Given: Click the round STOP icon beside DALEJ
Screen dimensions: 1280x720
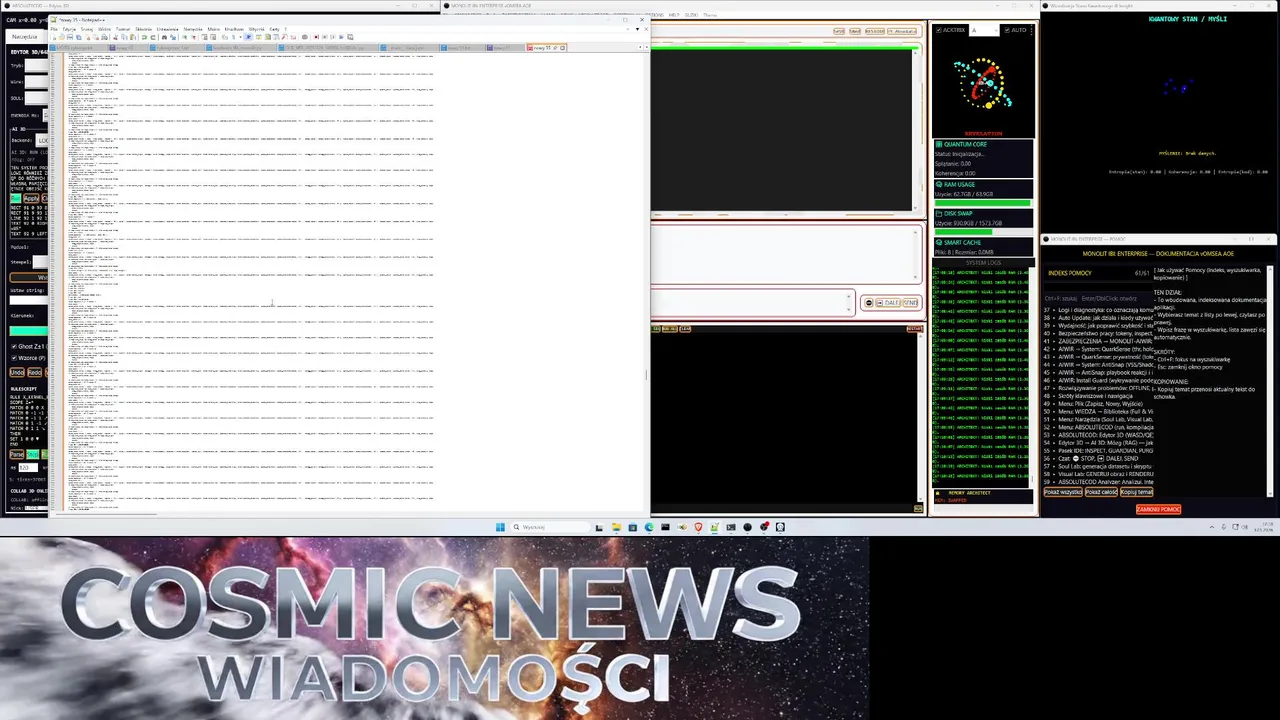Looking at the screenshot, I should point(868,303).
